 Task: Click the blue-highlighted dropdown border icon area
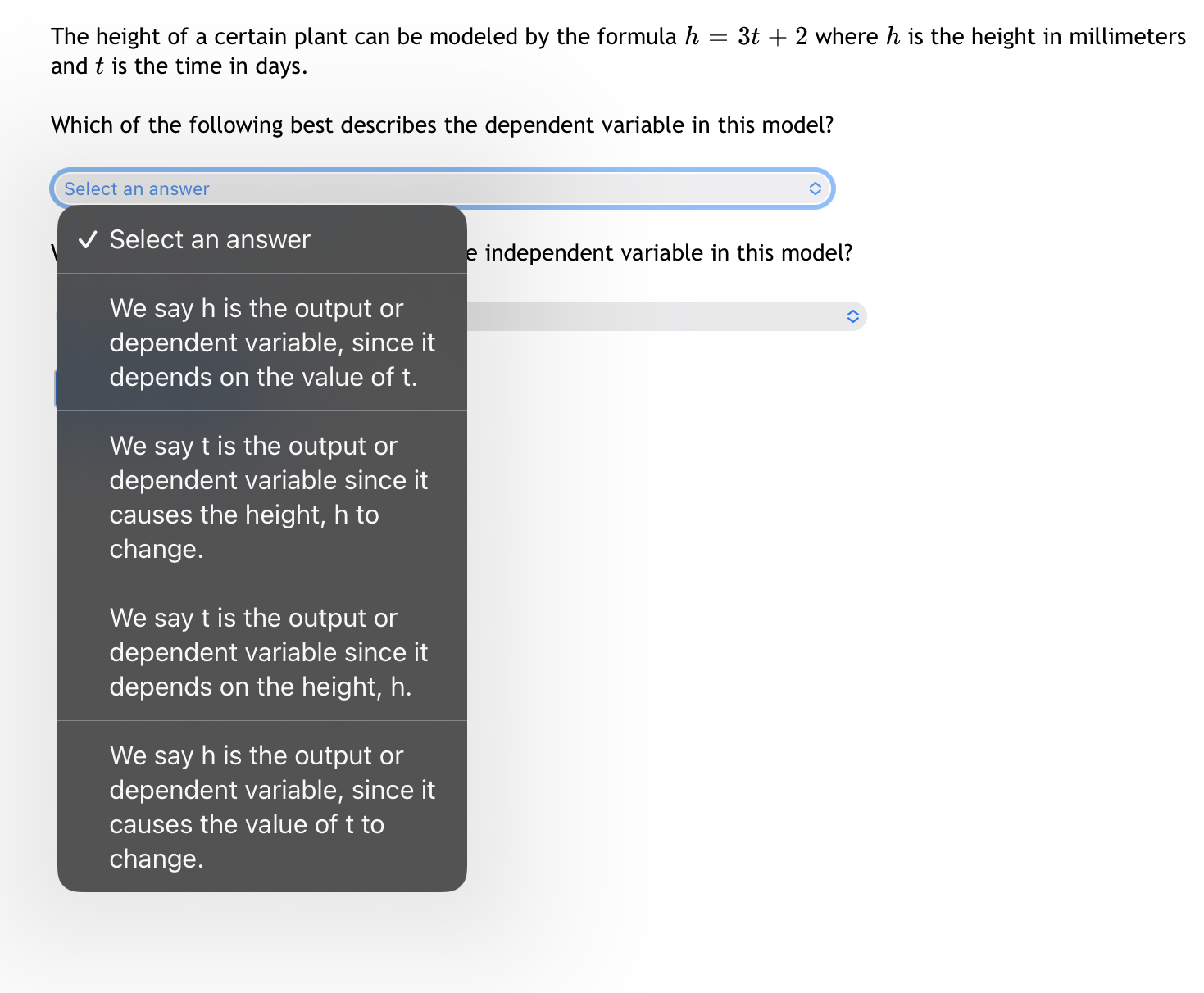tap(815, 188)
